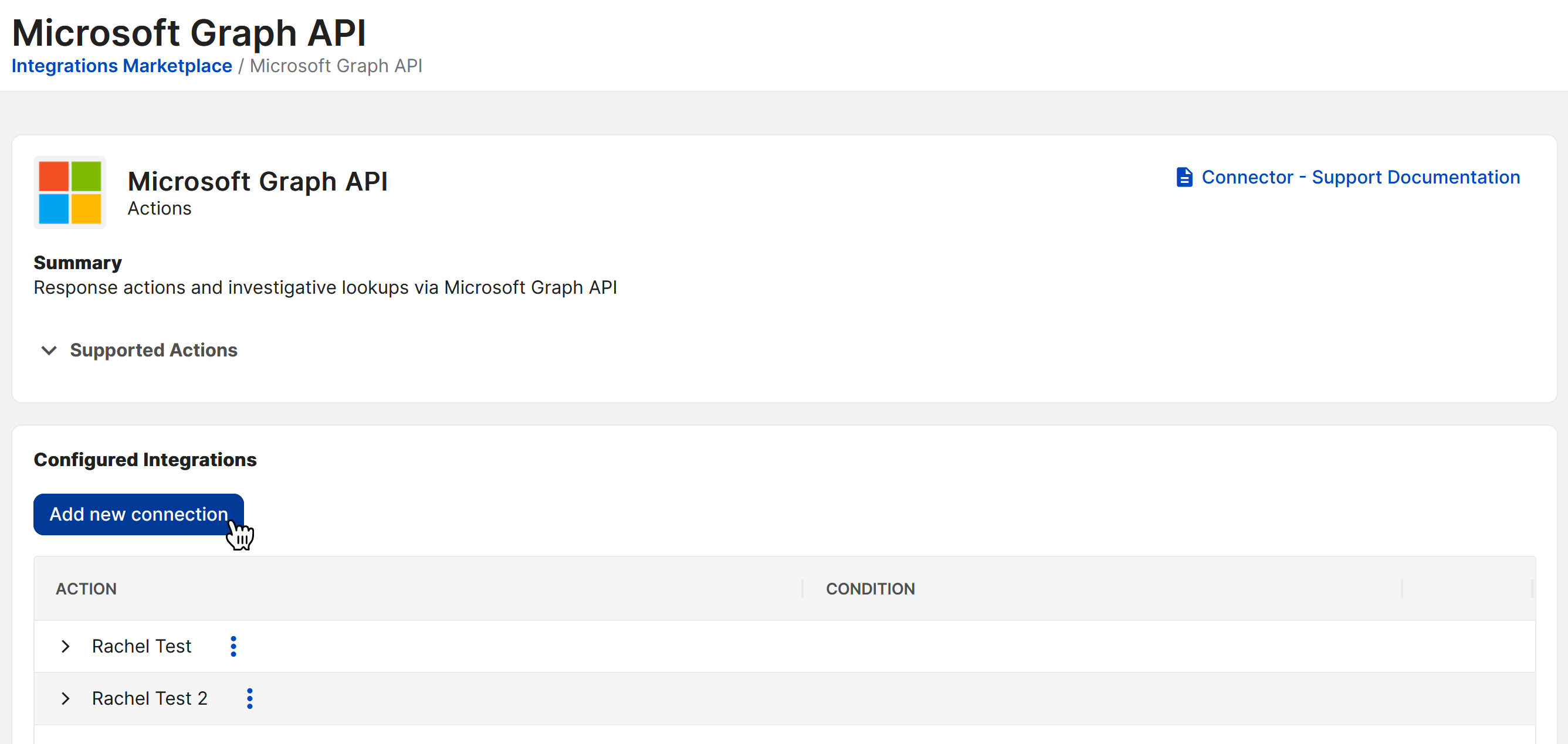Expand the Rachel Test 2 row

pyautogui.click(x=66, y=698)
